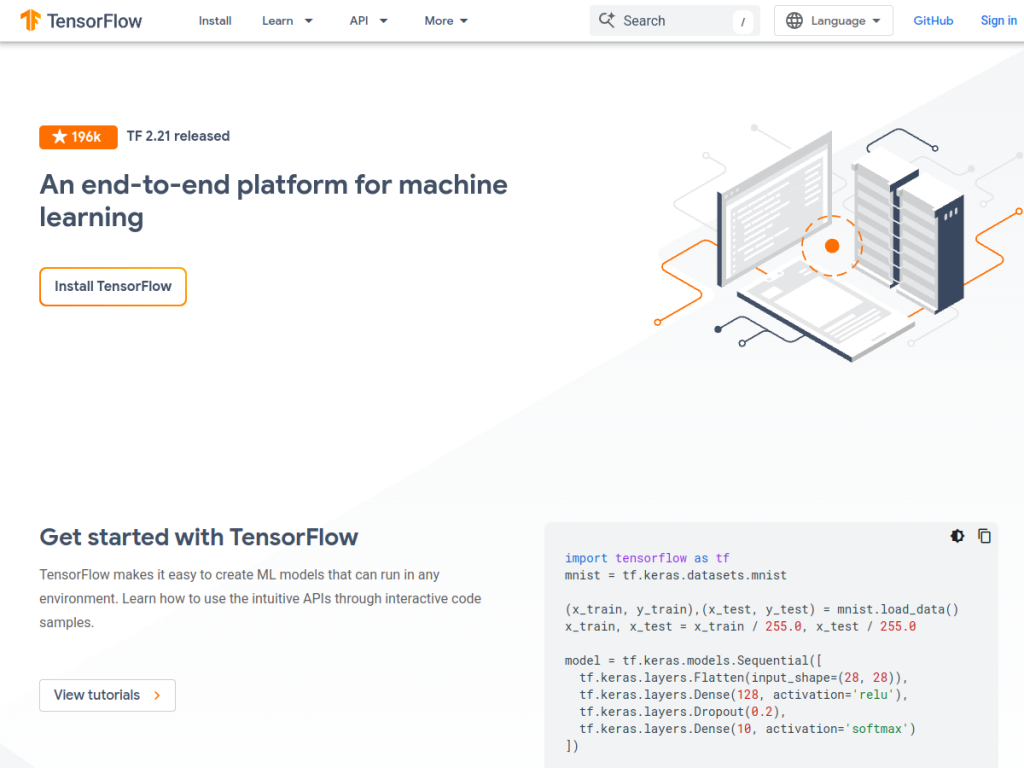Expand the API dropdown menu
Image resolution: width=1024 pixels, height=768 pixels.
click(x=368, y=21)
